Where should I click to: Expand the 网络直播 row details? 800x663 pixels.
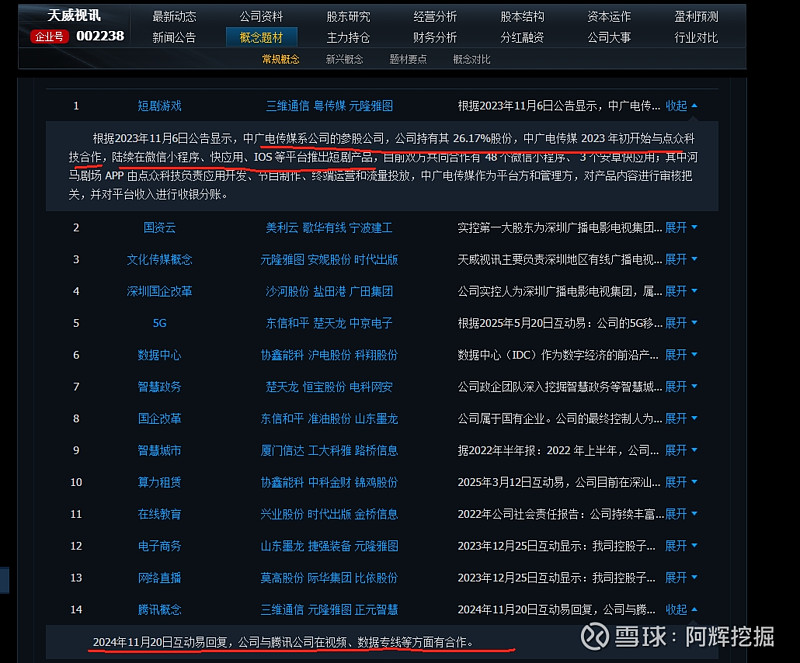pyautogui.click(x=681, y=578)
